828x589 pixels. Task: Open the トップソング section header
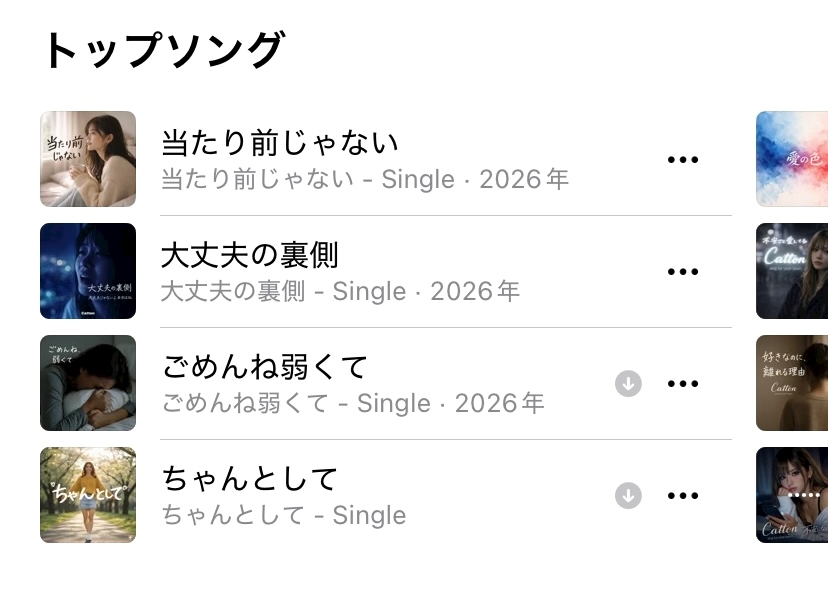[163, 50]
